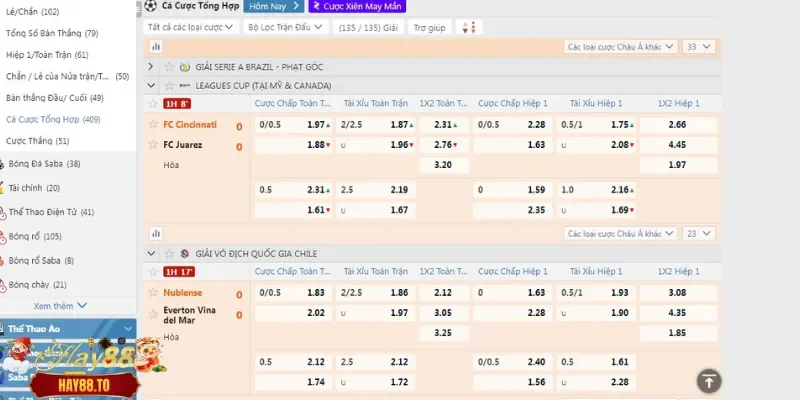This screenshot has height=400, width=800.
Task: Click the Serie A Brazil league badge icon
Action: tap(183, 67)
